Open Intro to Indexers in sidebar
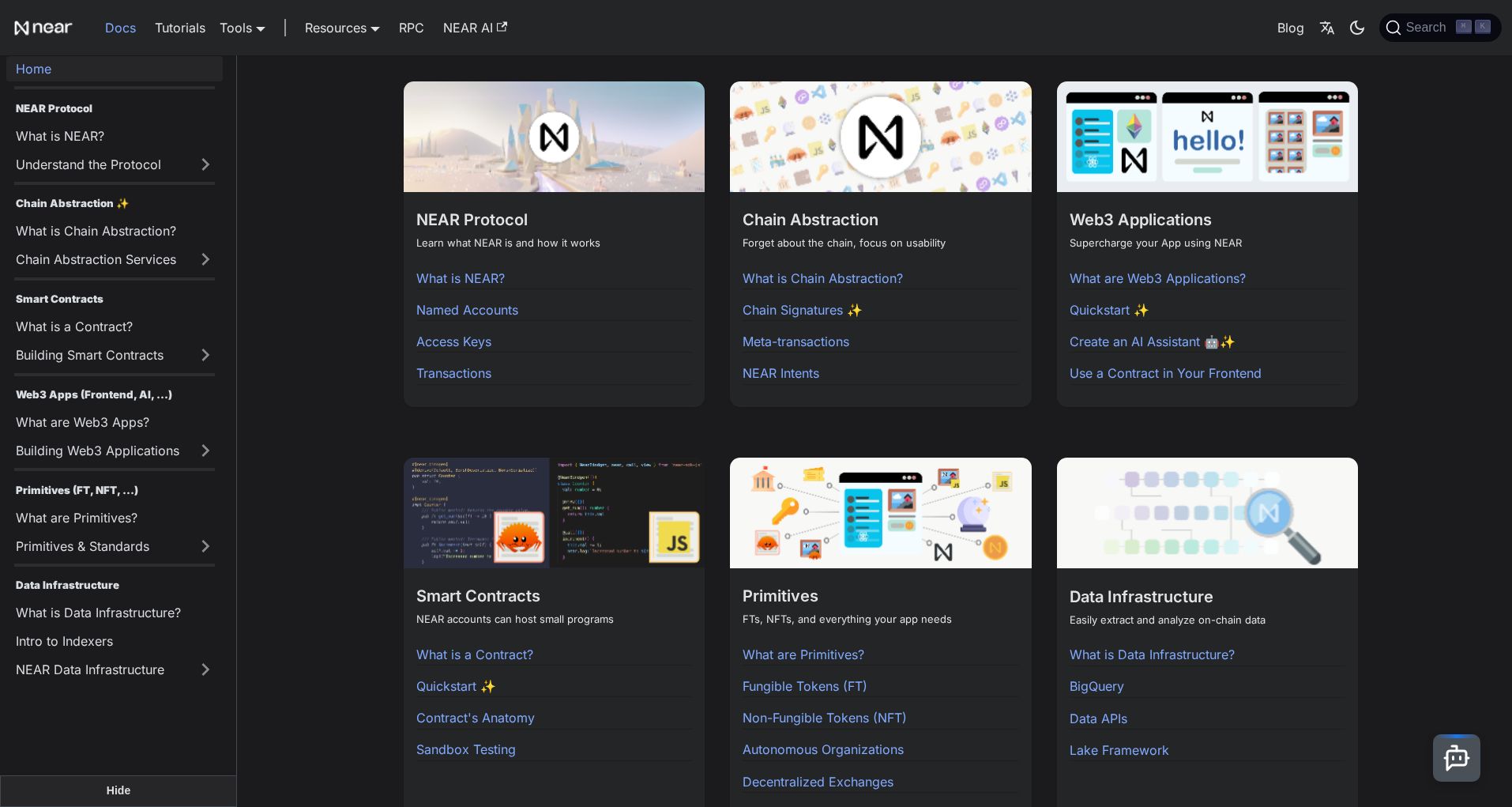Screen dimensions: 1512x807 (x=64, y=641)
